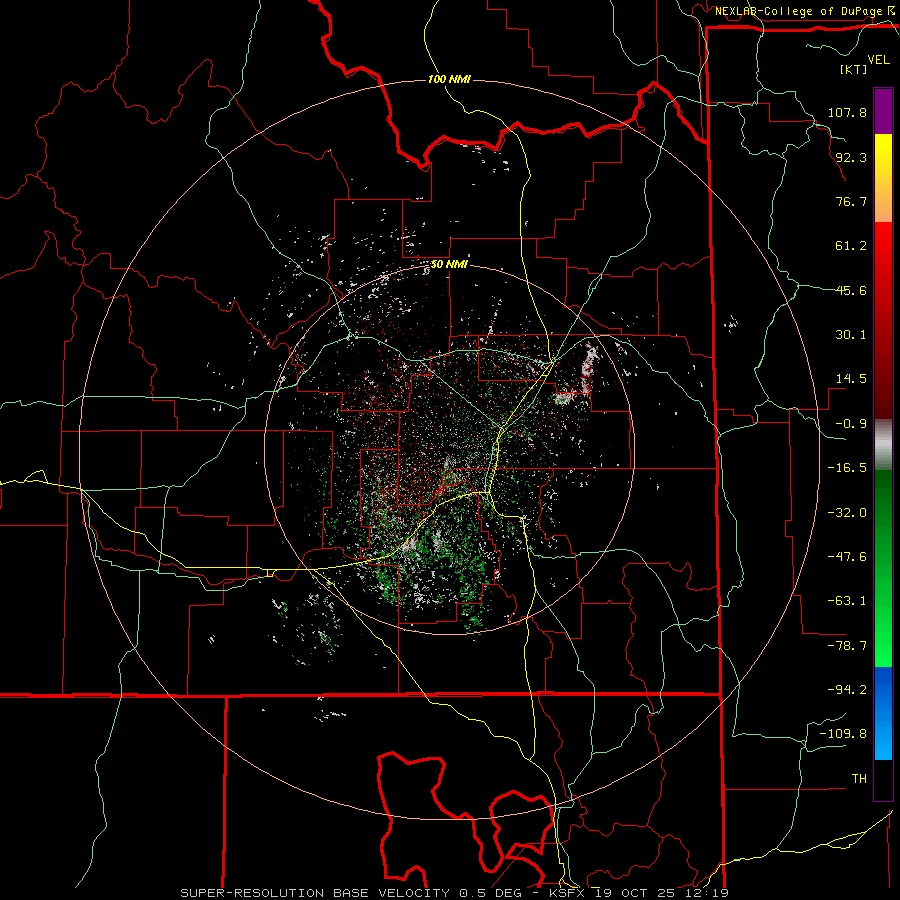Click the [KT] units label
Image resolution: width=900 pixels, height=900 pixels.
tap(853, 69)
